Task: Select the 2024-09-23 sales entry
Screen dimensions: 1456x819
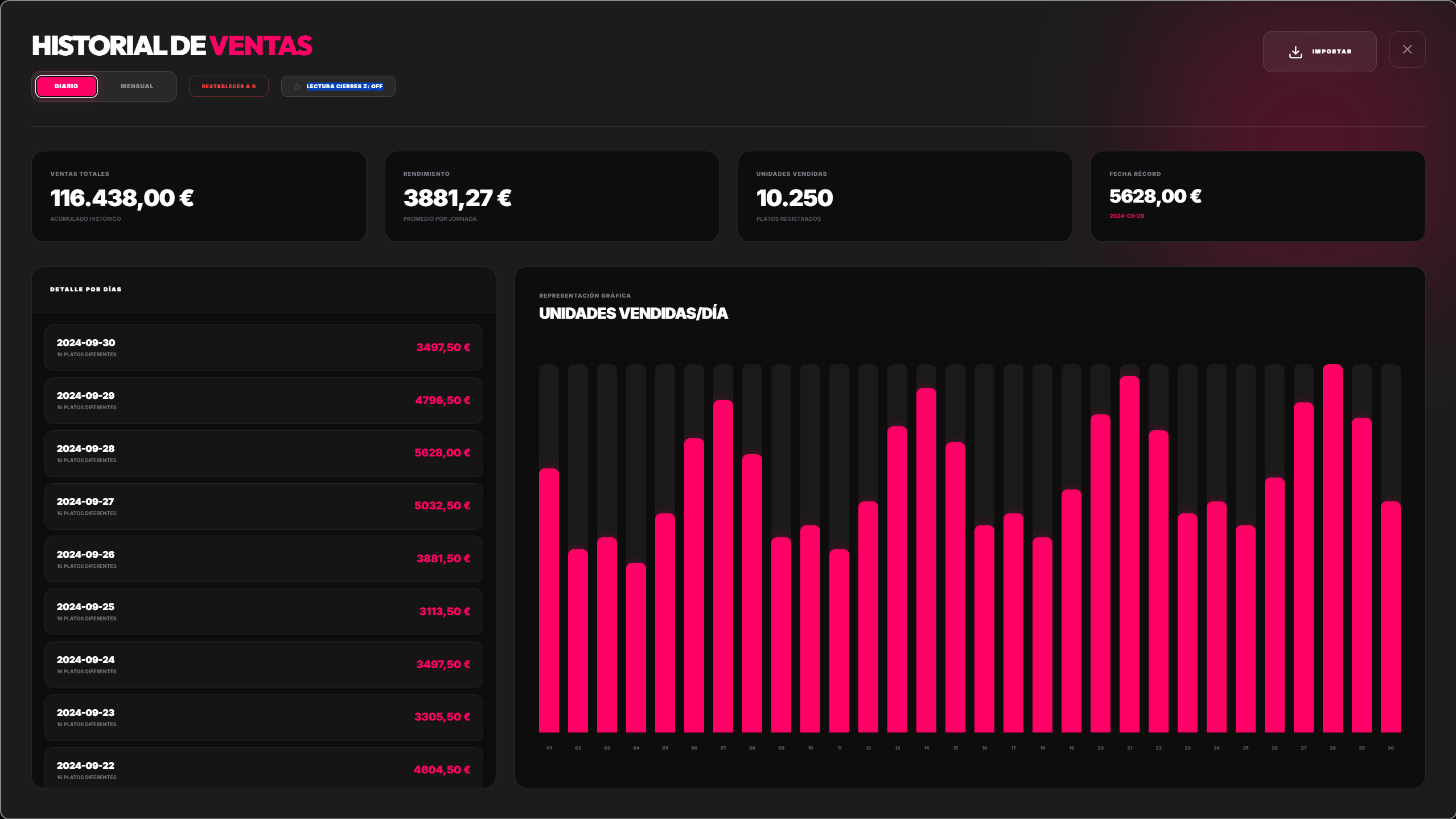Action: pyautogui.click(x=264, y=717)
